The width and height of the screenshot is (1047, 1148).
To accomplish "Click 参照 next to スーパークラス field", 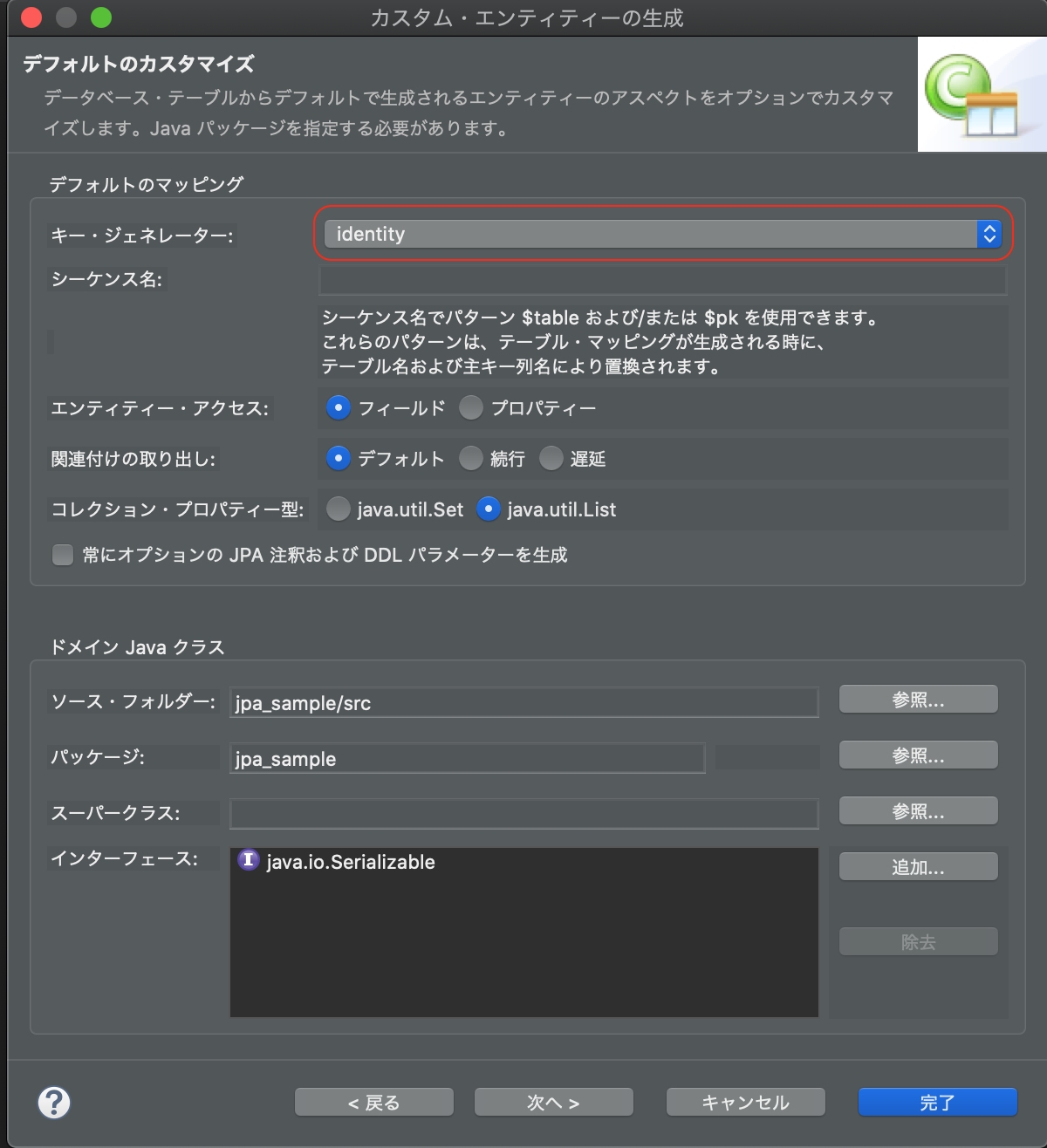I will coord(918,810).
